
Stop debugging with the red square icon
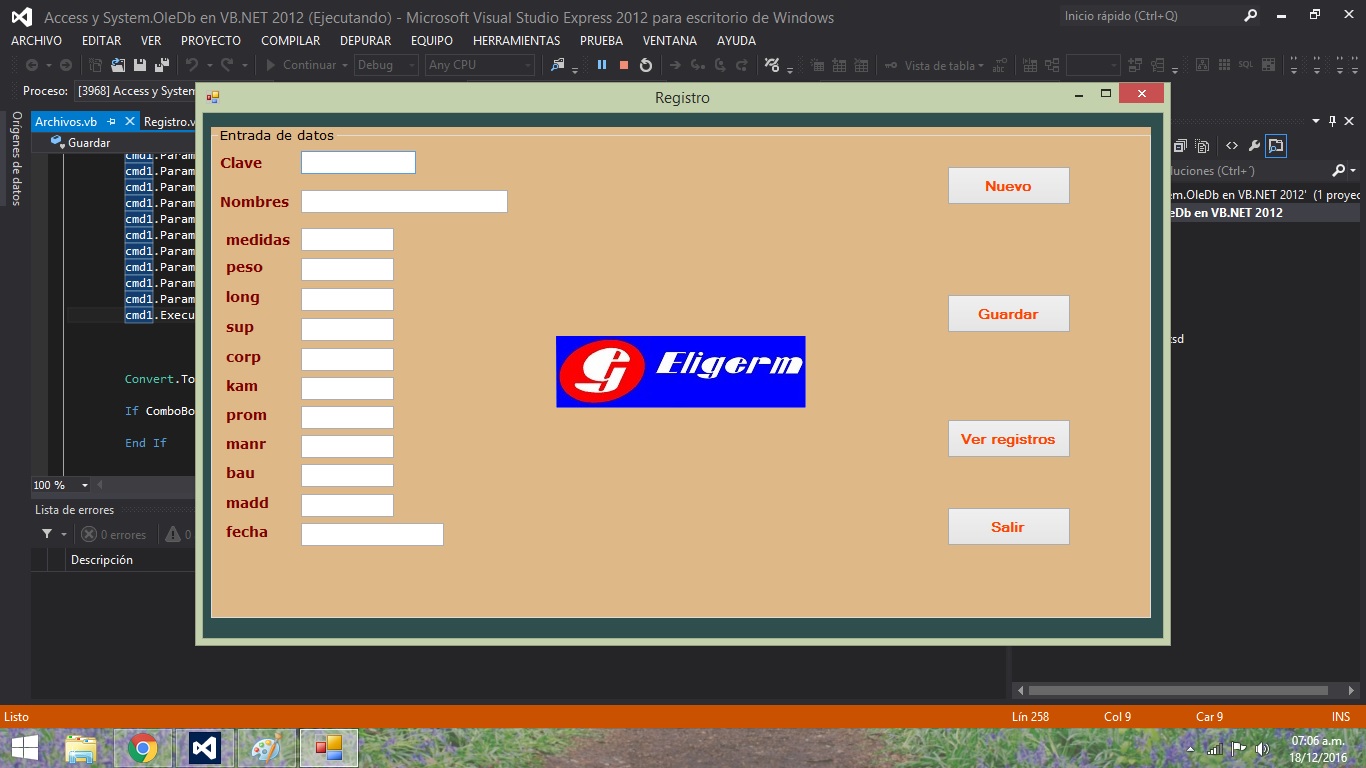coord(624,65)
